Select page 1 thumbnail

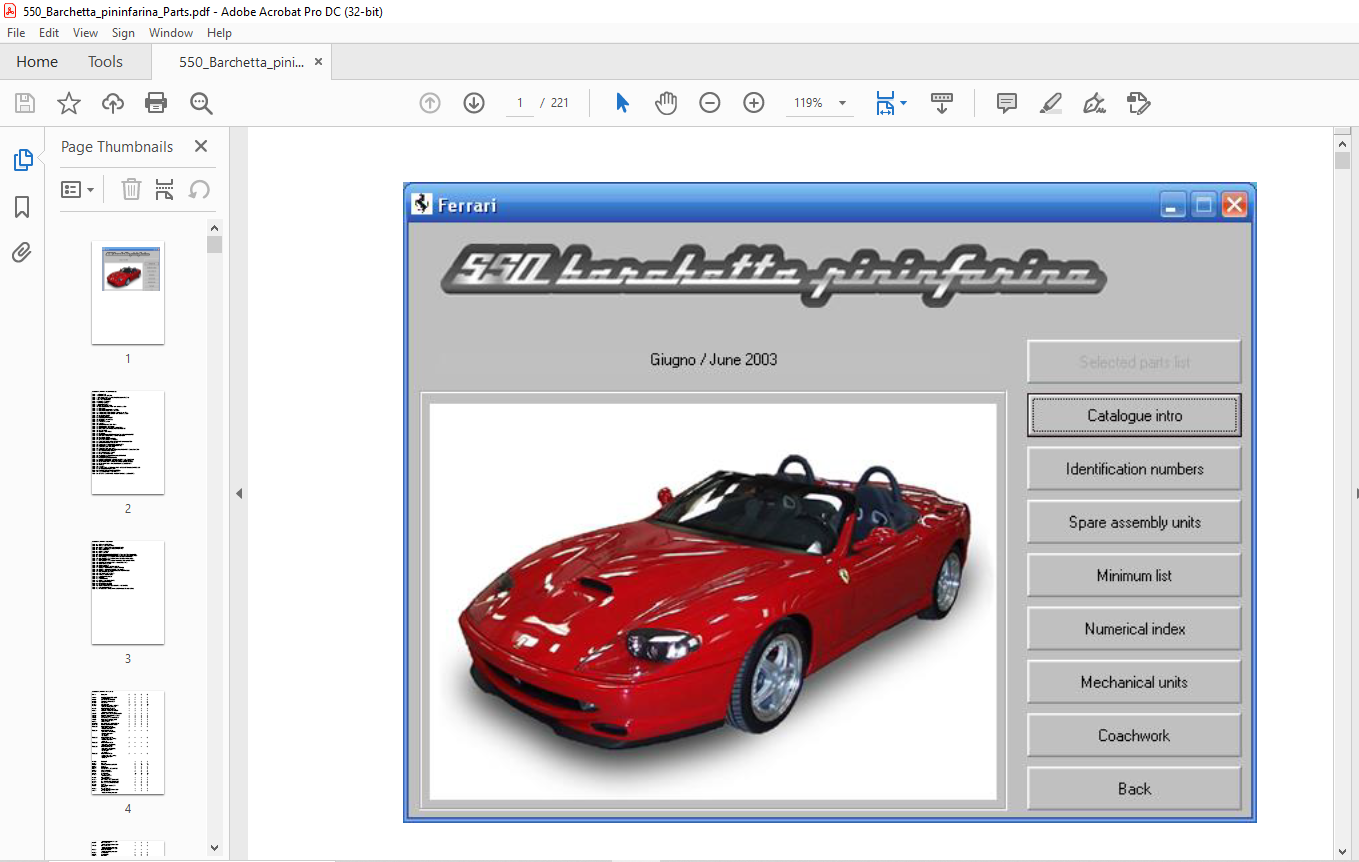128,293
